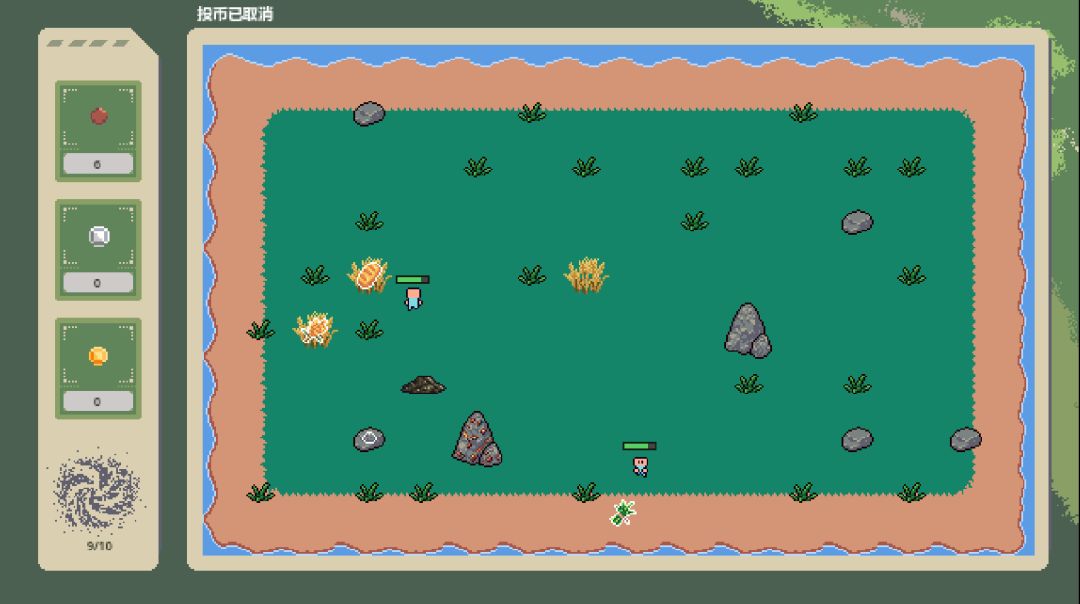Harvest the plain golden wheat mid-field

click(x=586, y=275)
